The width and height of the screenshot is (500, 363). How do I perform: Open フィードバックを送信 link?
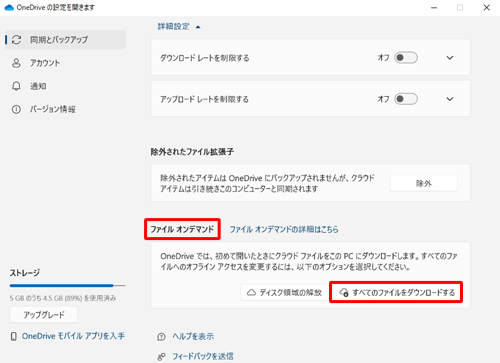(203, 356)
